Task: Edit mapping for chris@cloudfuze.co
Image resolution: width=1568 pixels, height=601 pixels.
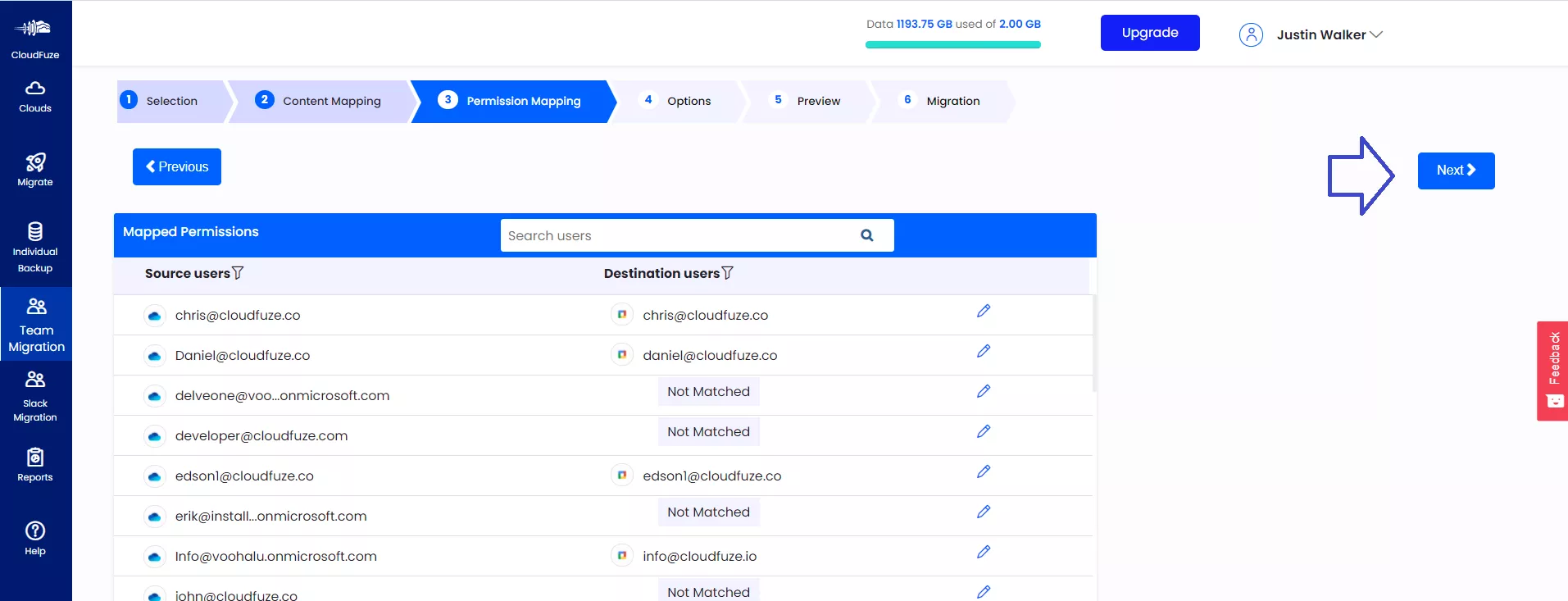Action: [984, 311]
